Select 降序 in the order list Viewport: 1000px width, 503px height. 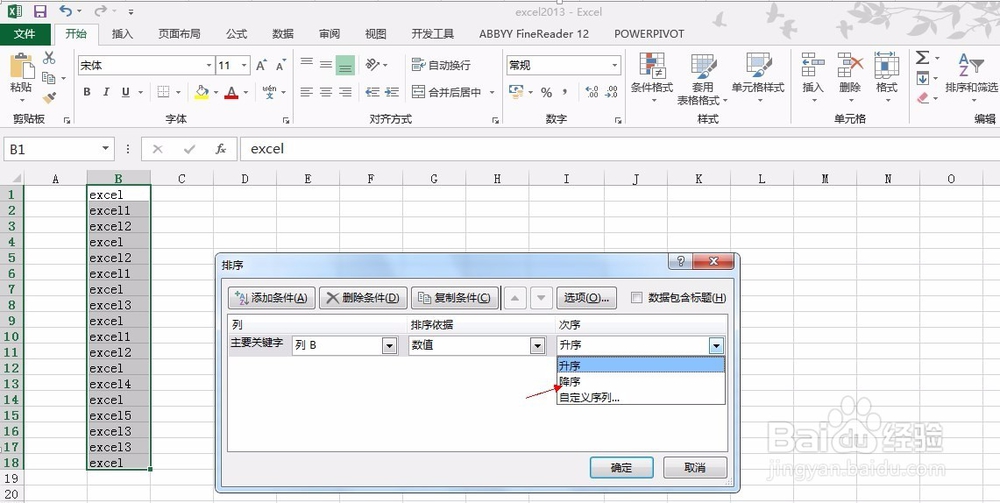641,381
